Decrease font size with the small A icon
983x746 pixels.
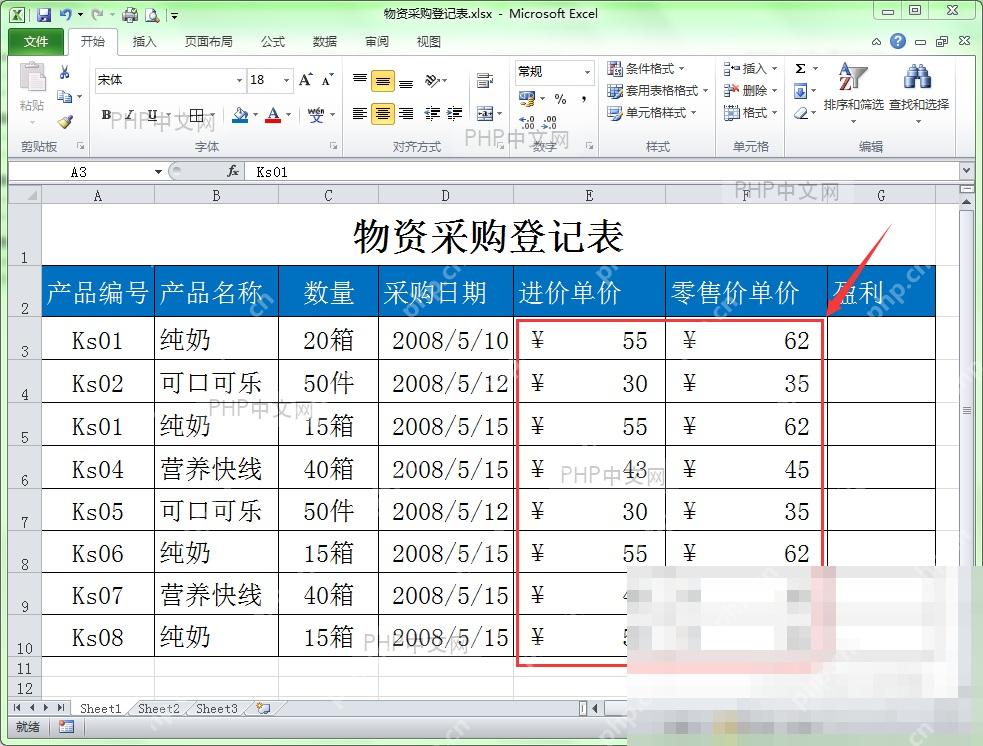pyautogui.click(x=327, y=80)
